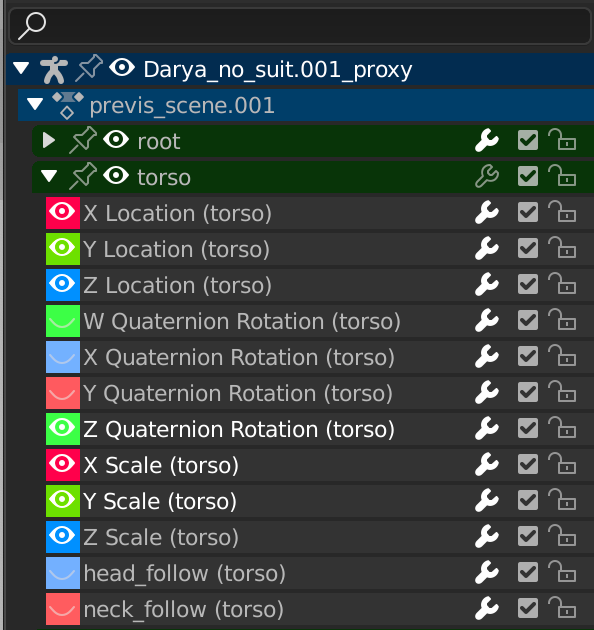Image resolution: width=594 pixels, height=630 pixels.
Task: Toggle visibility eye on root group
Action: click(116, 140)
